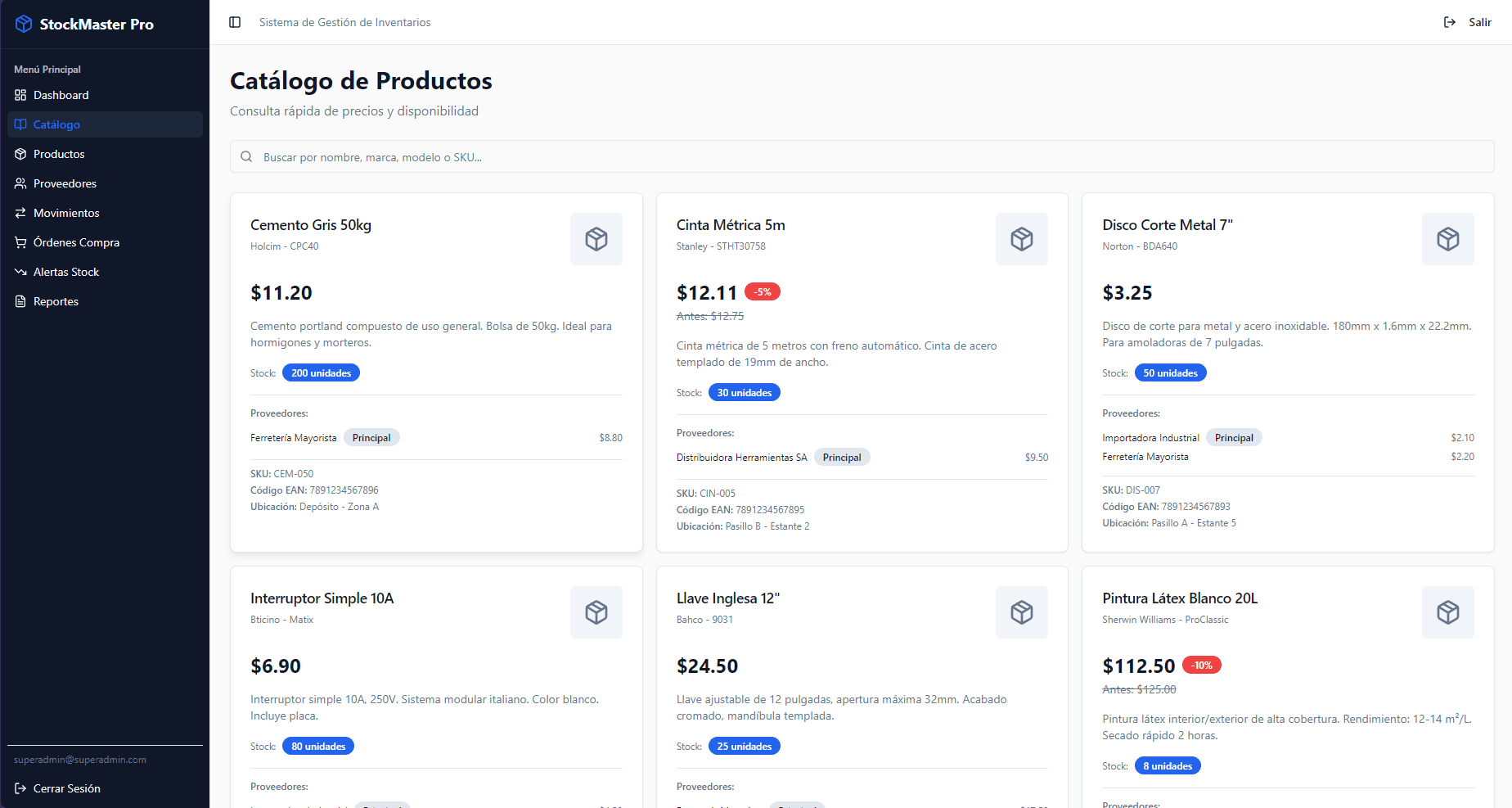
Task: Open Productos using its box icon
Action: 20,154
